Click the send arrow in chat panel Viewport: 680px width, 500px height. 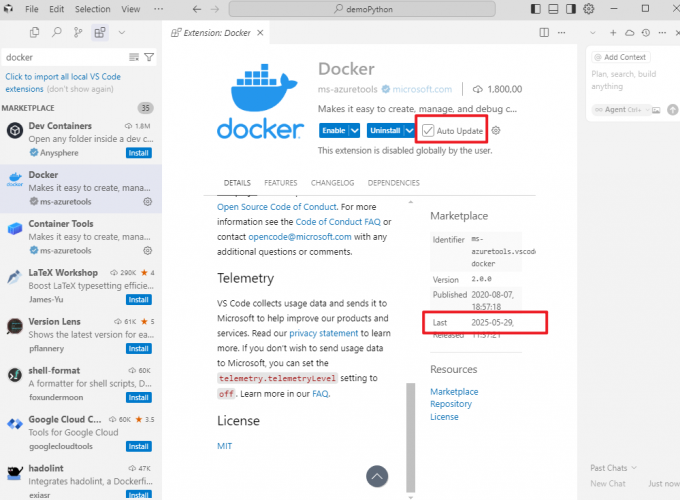pyautogui.click(x=671, y=109)
